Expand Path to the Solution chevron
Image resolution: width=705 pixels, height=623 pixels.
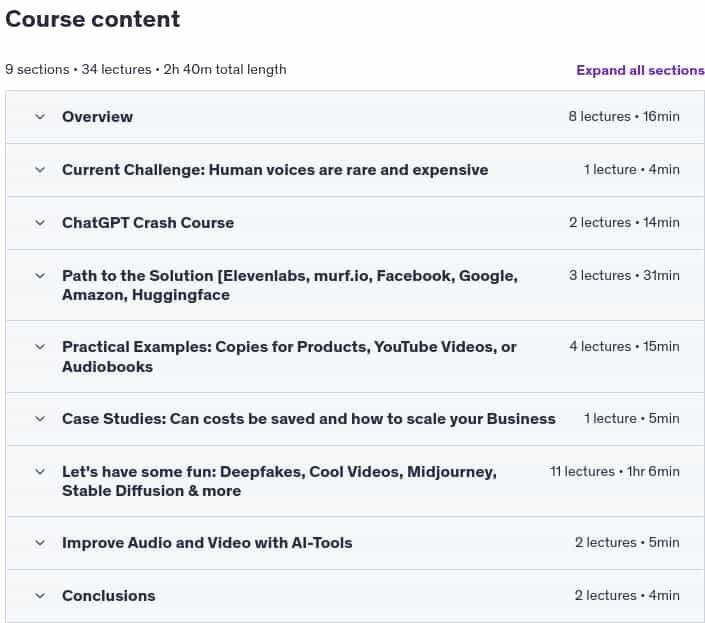[x=40, y=276]
